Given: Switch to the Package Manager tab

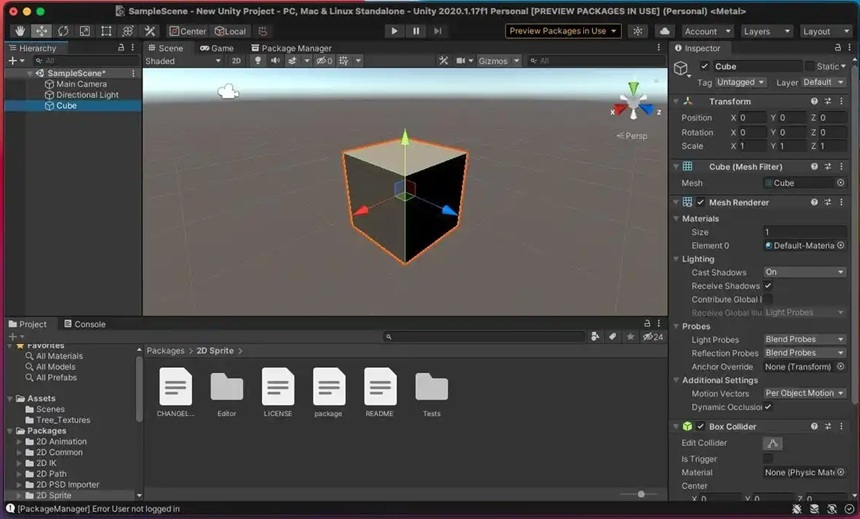Looking at the screenshot, I should point(291,48).
